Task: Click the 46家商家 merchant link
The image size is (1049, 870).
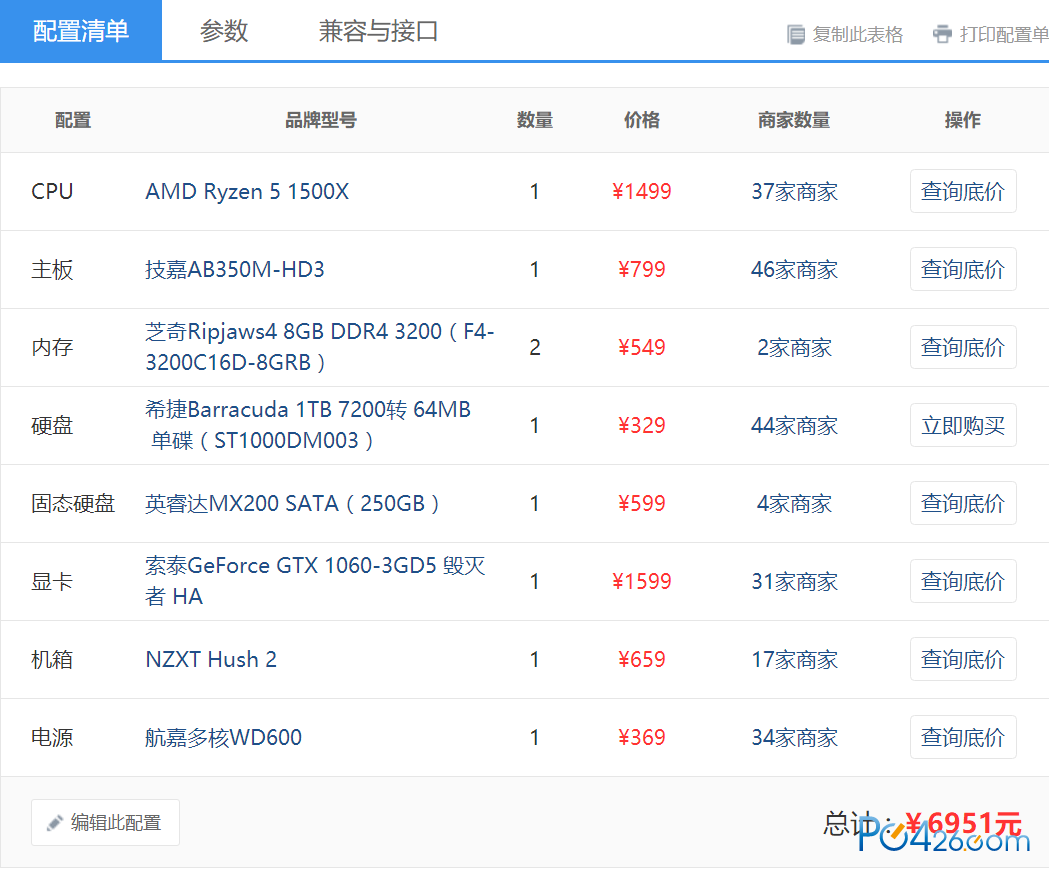Action: coord(794,270)
